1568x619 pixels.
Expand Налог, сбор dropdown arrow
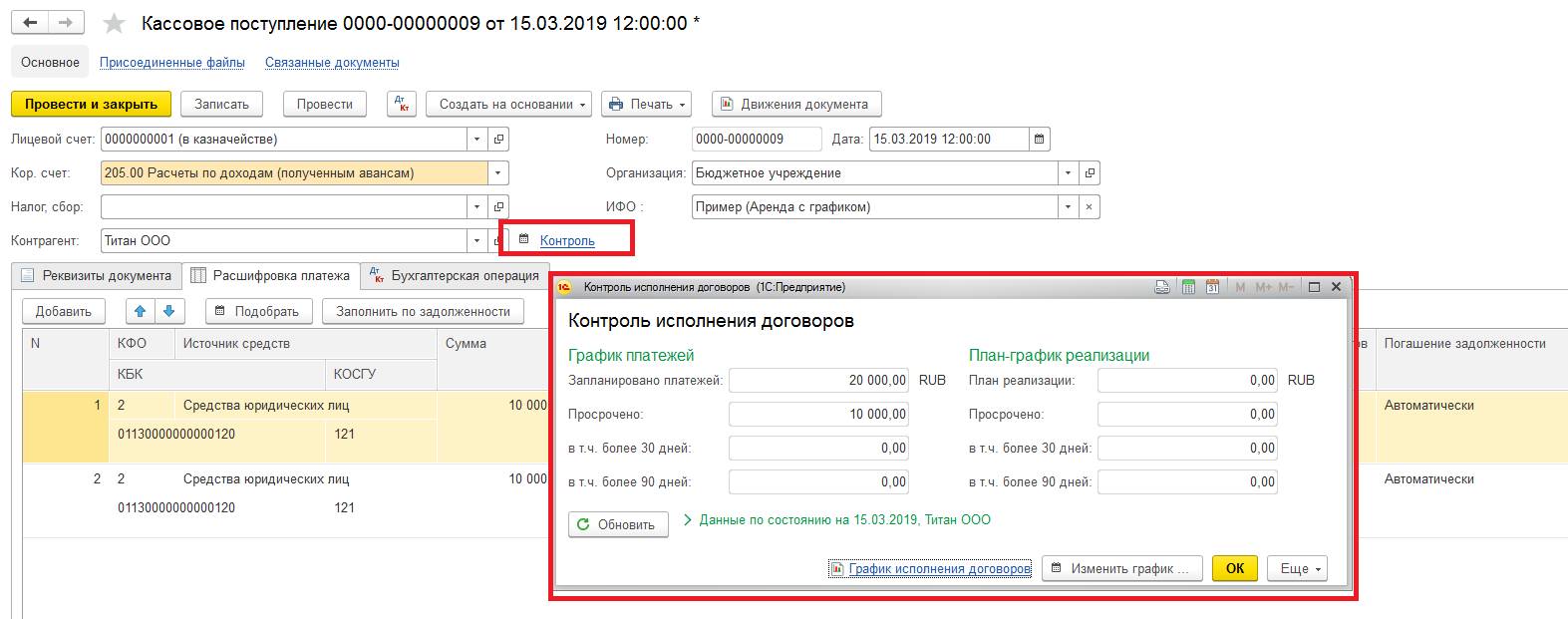476,207
